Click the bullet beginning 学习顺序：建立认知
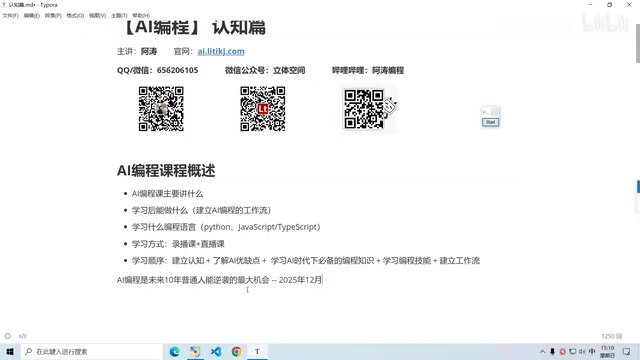The height and width of the screenshot is (360, 640). [305, 260]
